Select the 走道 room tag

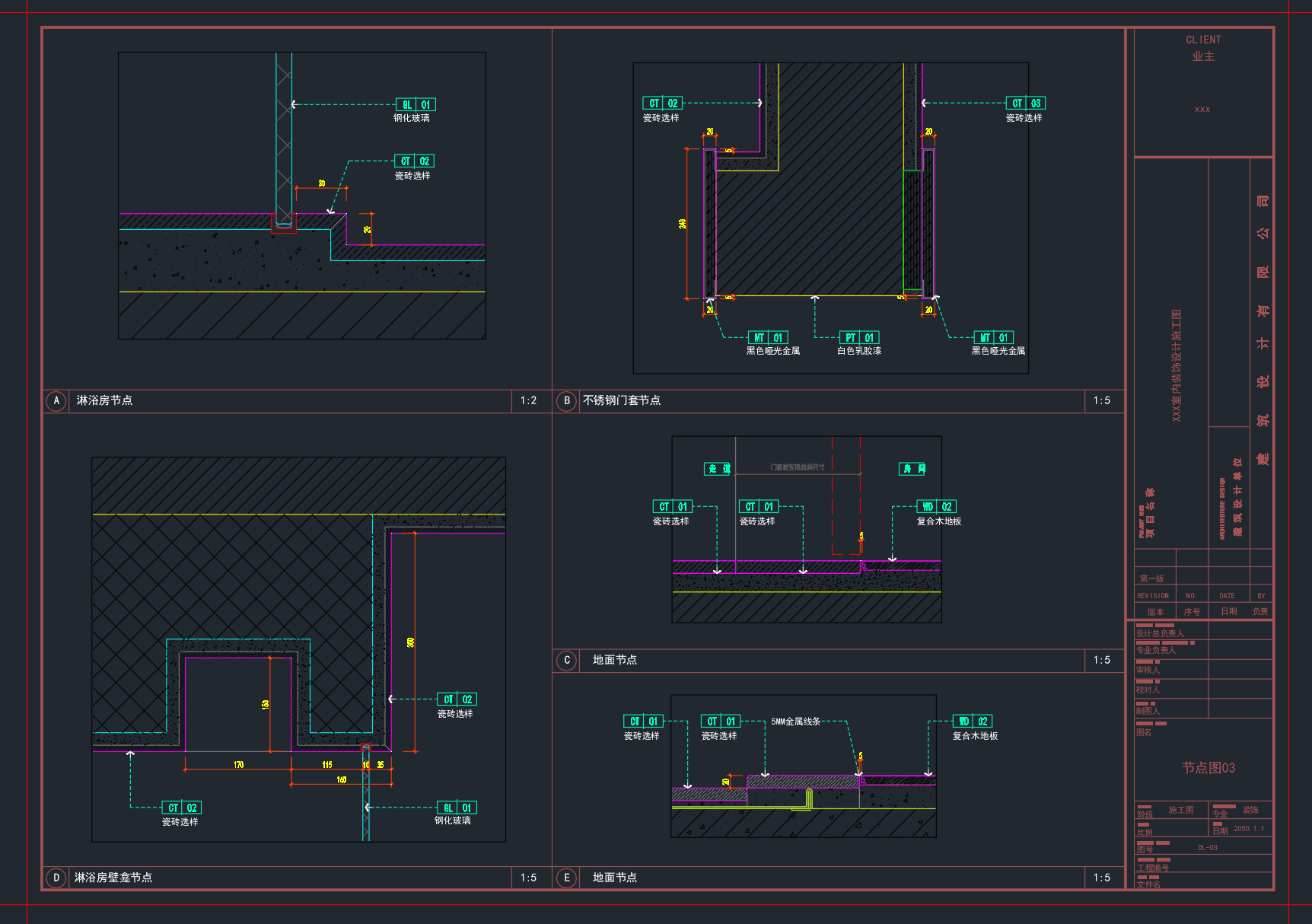tap(718, 469)
